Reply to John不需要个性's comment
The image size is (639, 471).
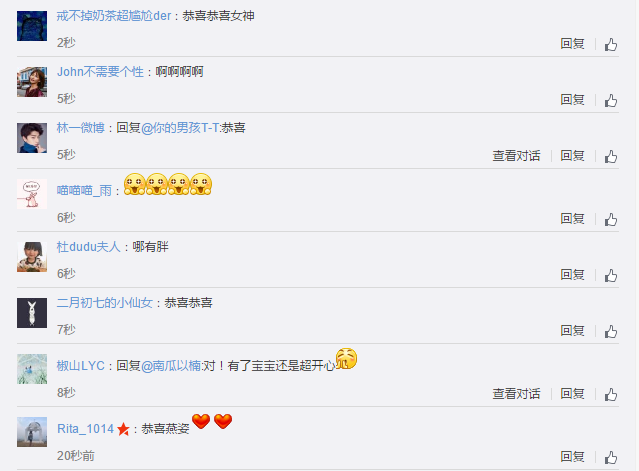[x=572, y=99]
